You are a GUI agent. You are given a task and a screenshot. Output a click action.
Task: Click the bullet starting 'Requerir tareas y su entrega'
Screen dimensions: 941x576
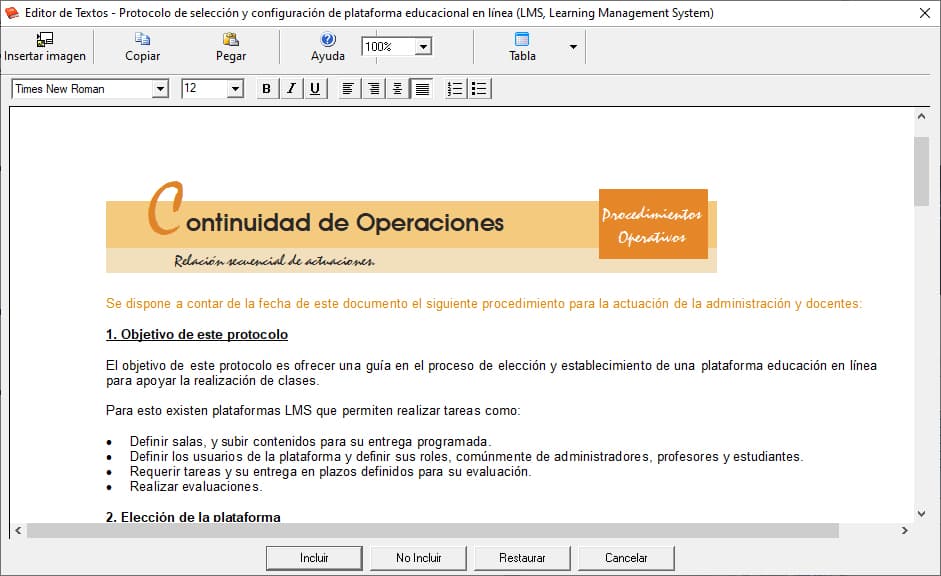[x=330, y=472]
